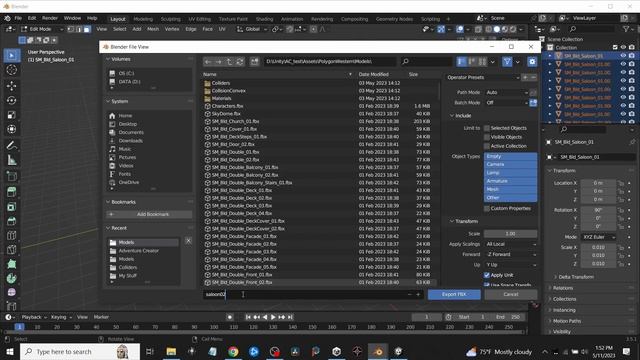Cancel the file export dialog
The height and width of the screenshot is (360, 640).
511,294
